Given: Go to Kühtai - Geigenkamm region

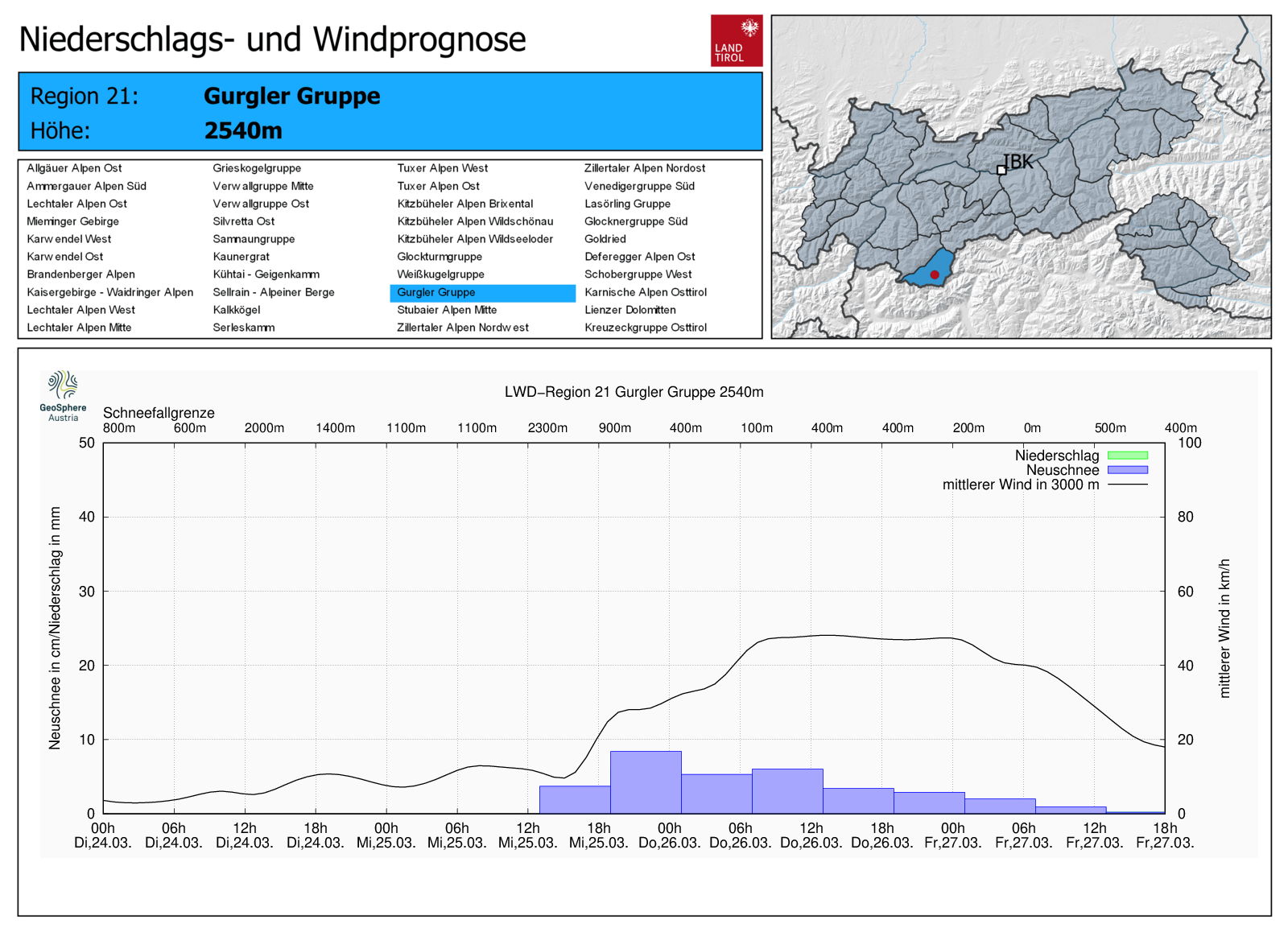Looking at the screenshot, I should (x=266, y=274).
